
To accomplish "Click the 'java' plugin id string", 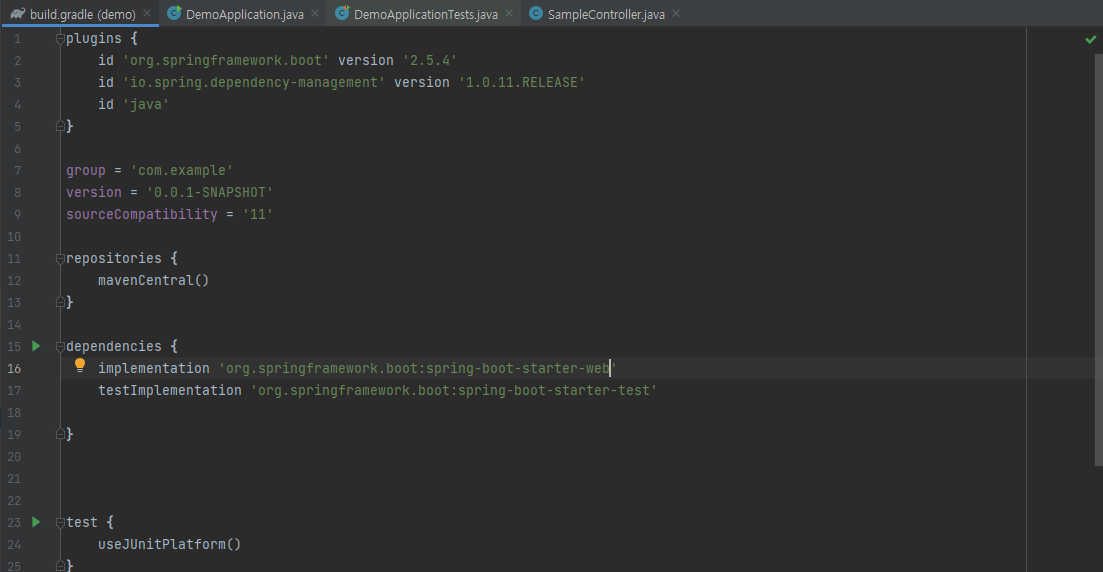I will point(146,104).
